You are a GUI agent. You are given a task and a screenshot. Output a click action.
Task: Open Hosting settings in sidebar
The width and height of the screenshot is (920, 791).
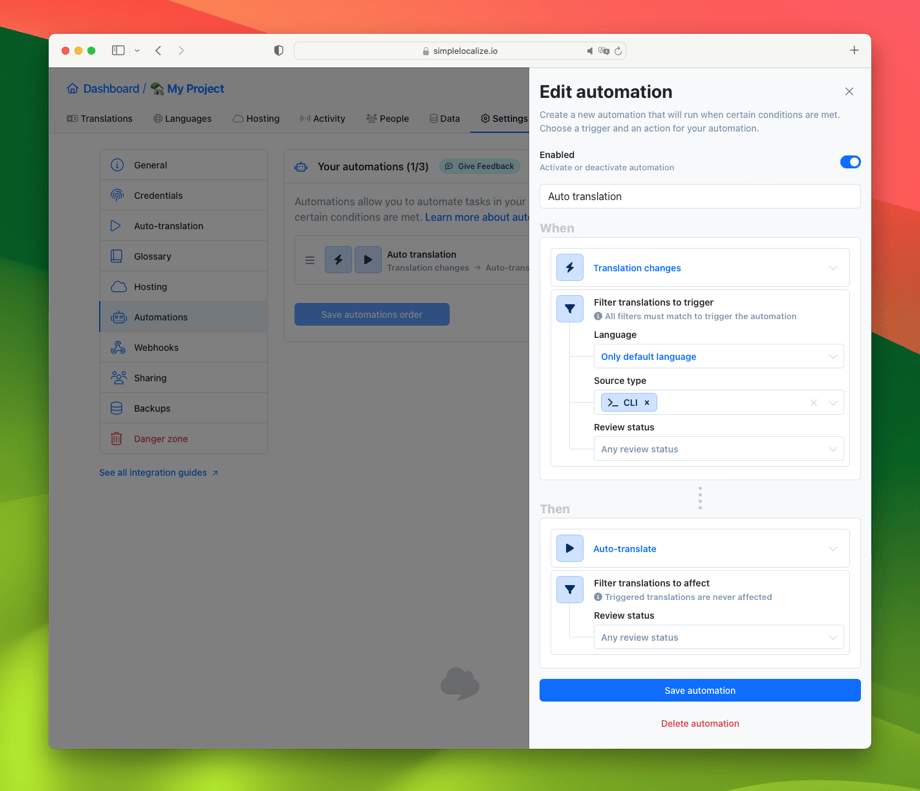coord(184,287)
